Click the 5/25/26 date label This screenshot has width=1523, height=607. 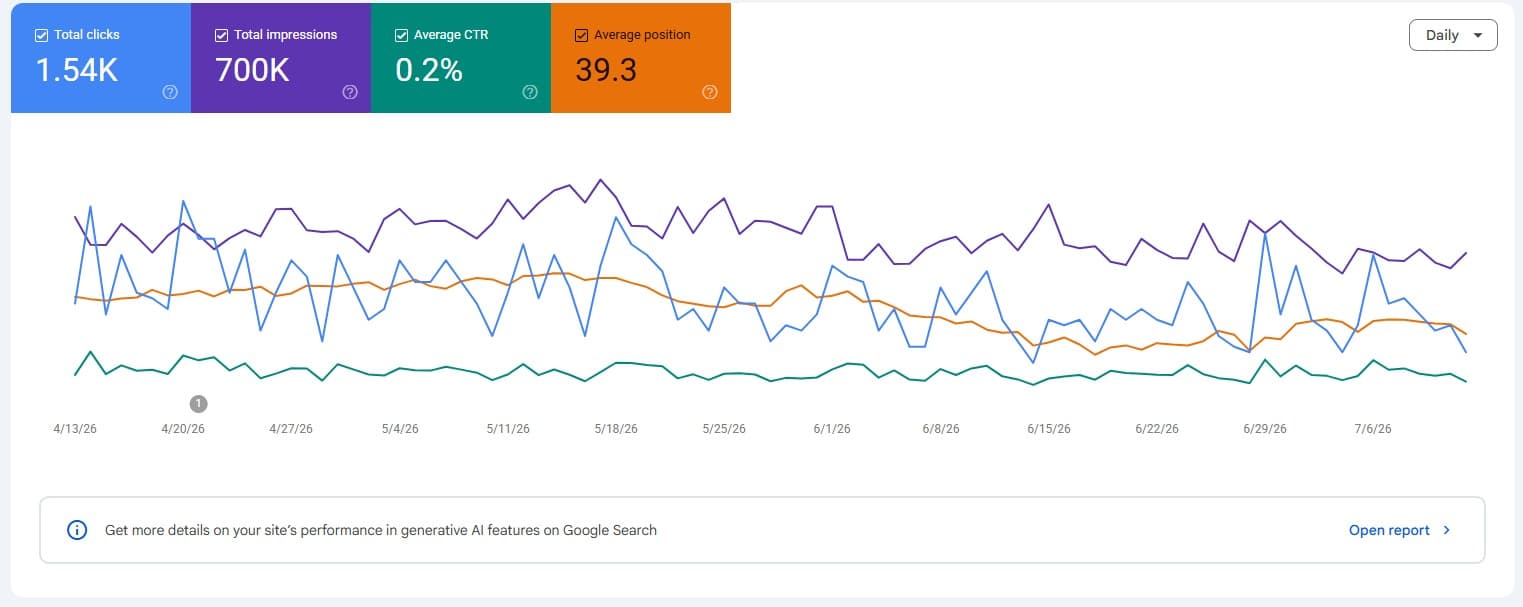pyautogui.click(x=724, y=429)
